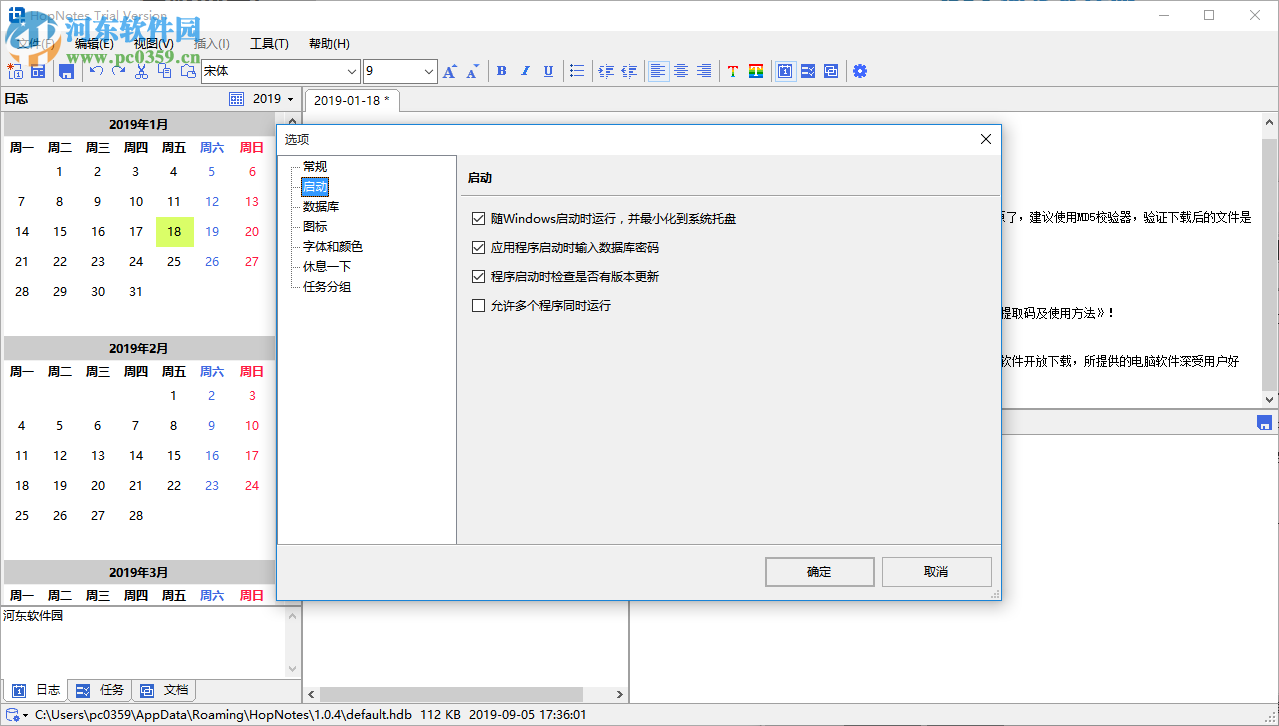
Task: Switch to the 任务 tab at bottom
Action: [x=100, y=690]
